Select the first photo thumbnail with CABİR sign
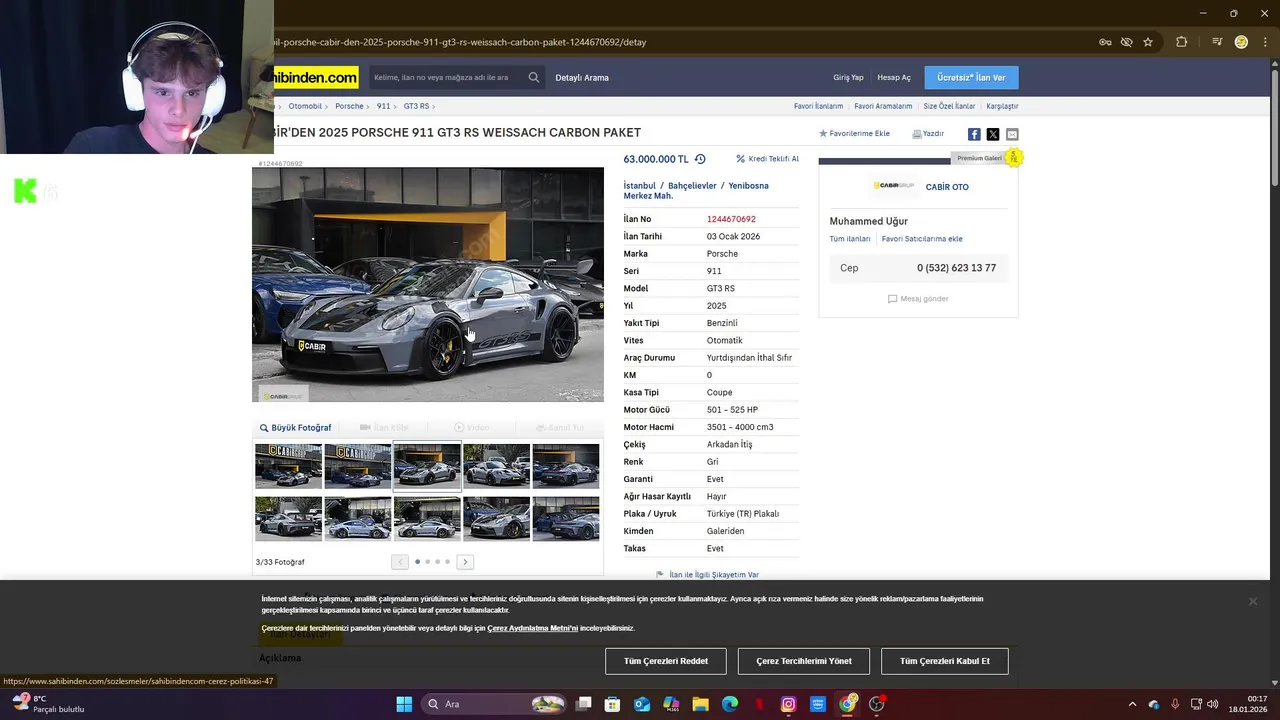 pyautogui.click(x=288, y=466)
